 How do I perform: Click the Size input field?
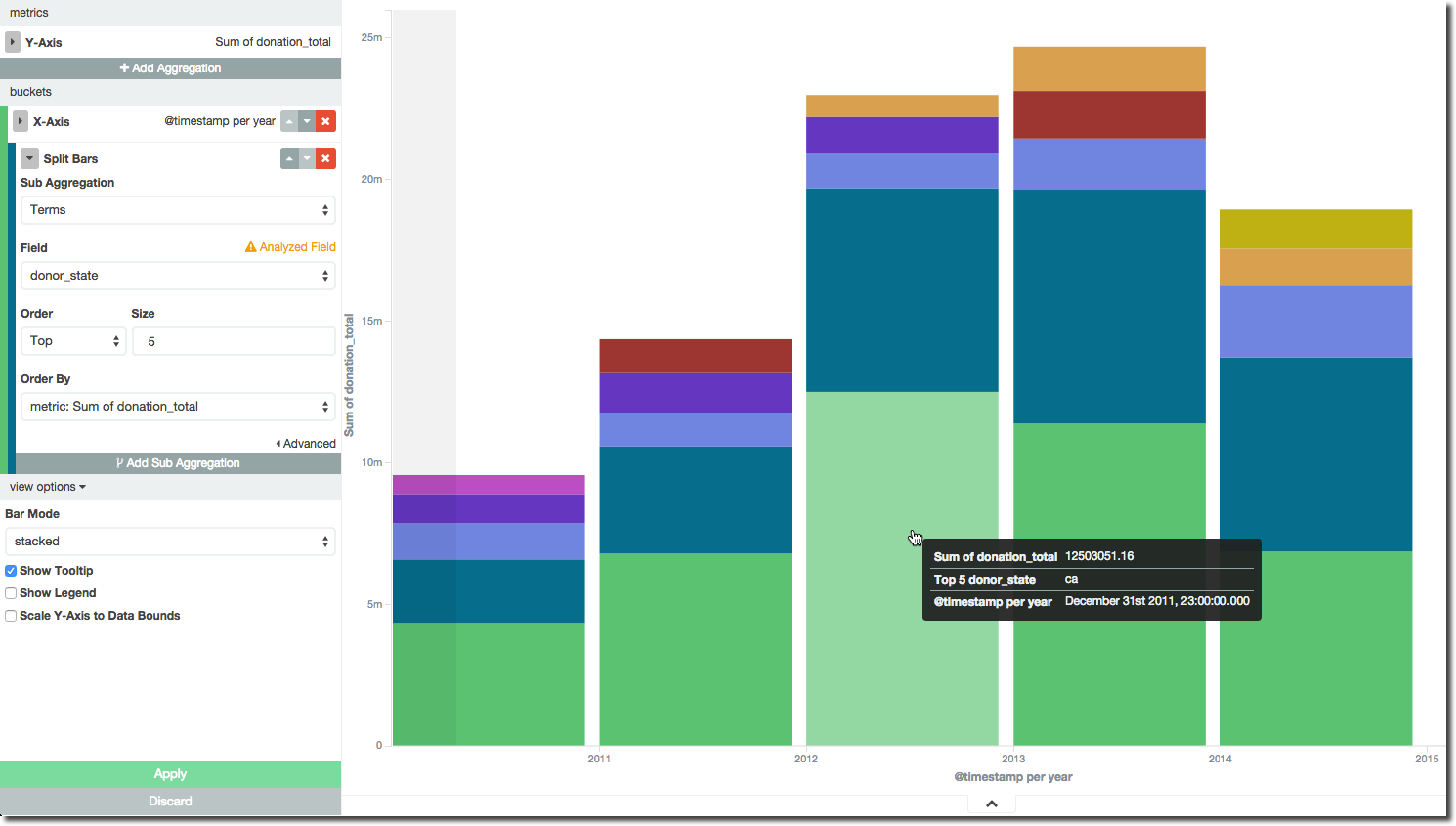click(234, 341)
